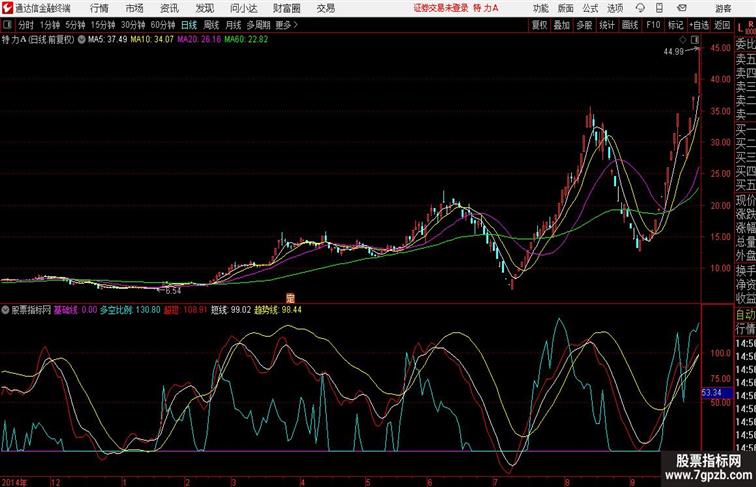
Task: Switch to 60分钟 period
Action: point(163,25)
